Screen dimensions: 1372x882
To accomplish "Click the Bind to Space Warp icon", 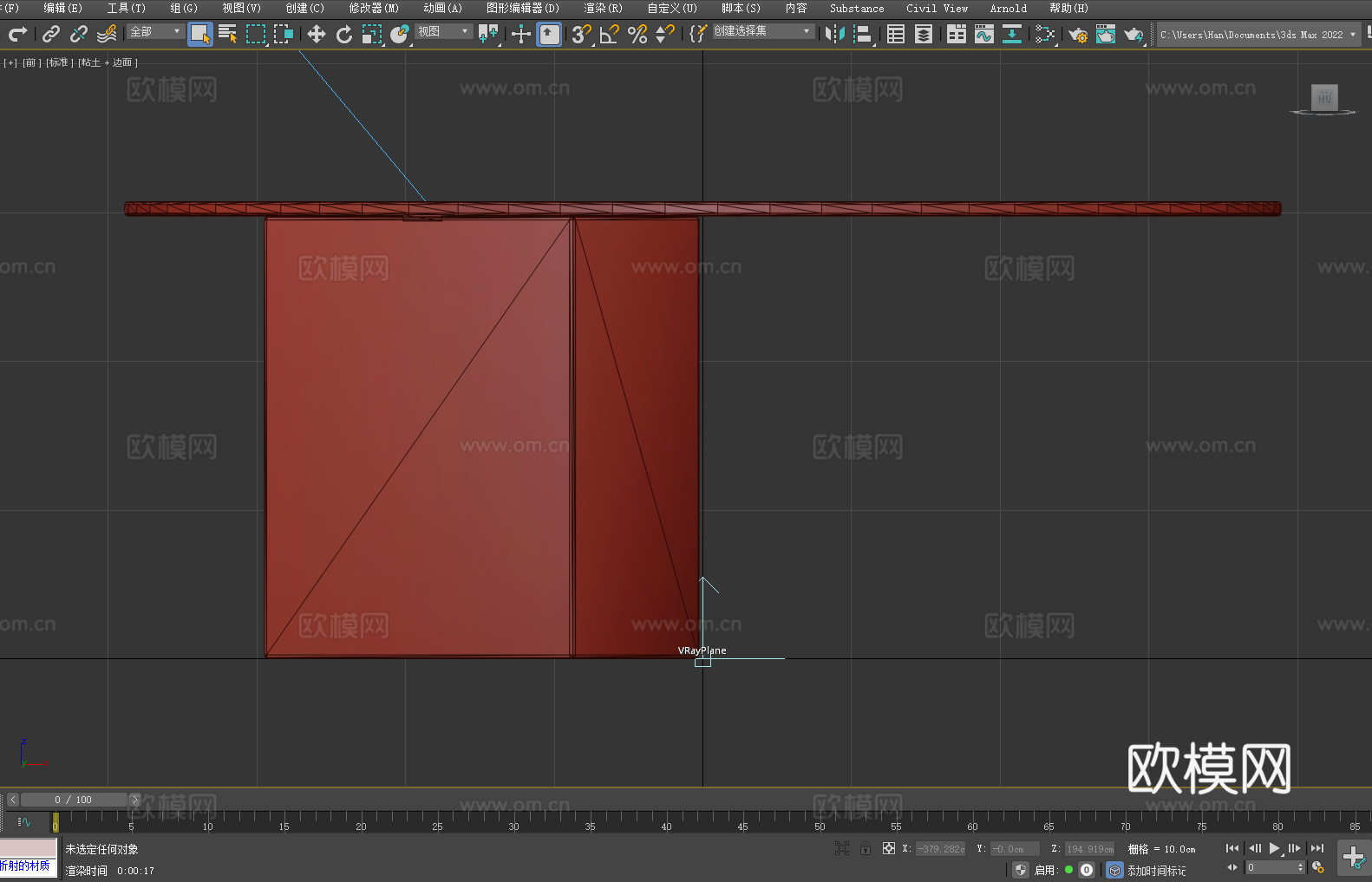I will tap(107, 34).
